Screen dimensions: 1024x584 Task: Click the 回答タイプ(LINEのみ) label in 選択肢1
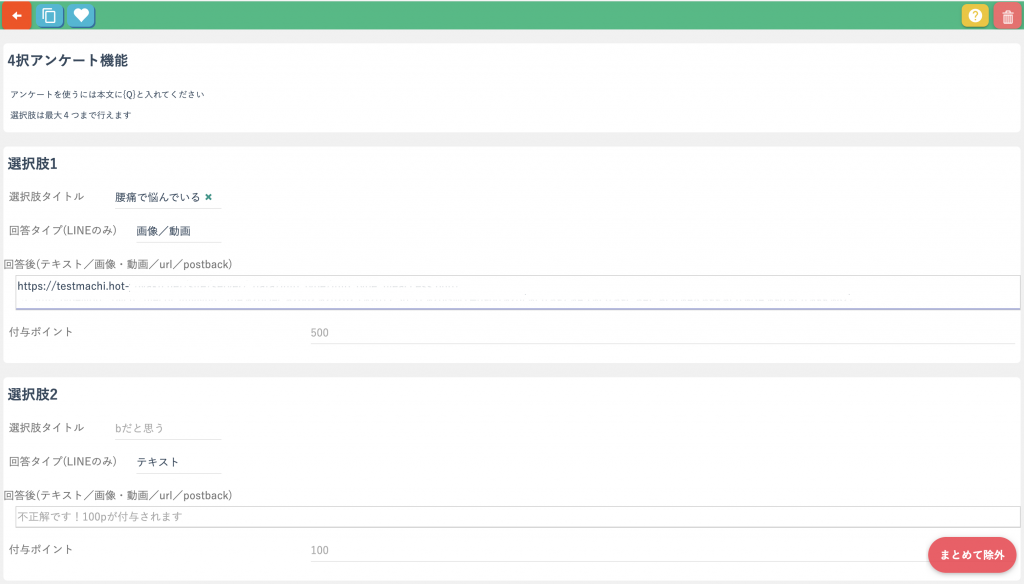[62, 231]
